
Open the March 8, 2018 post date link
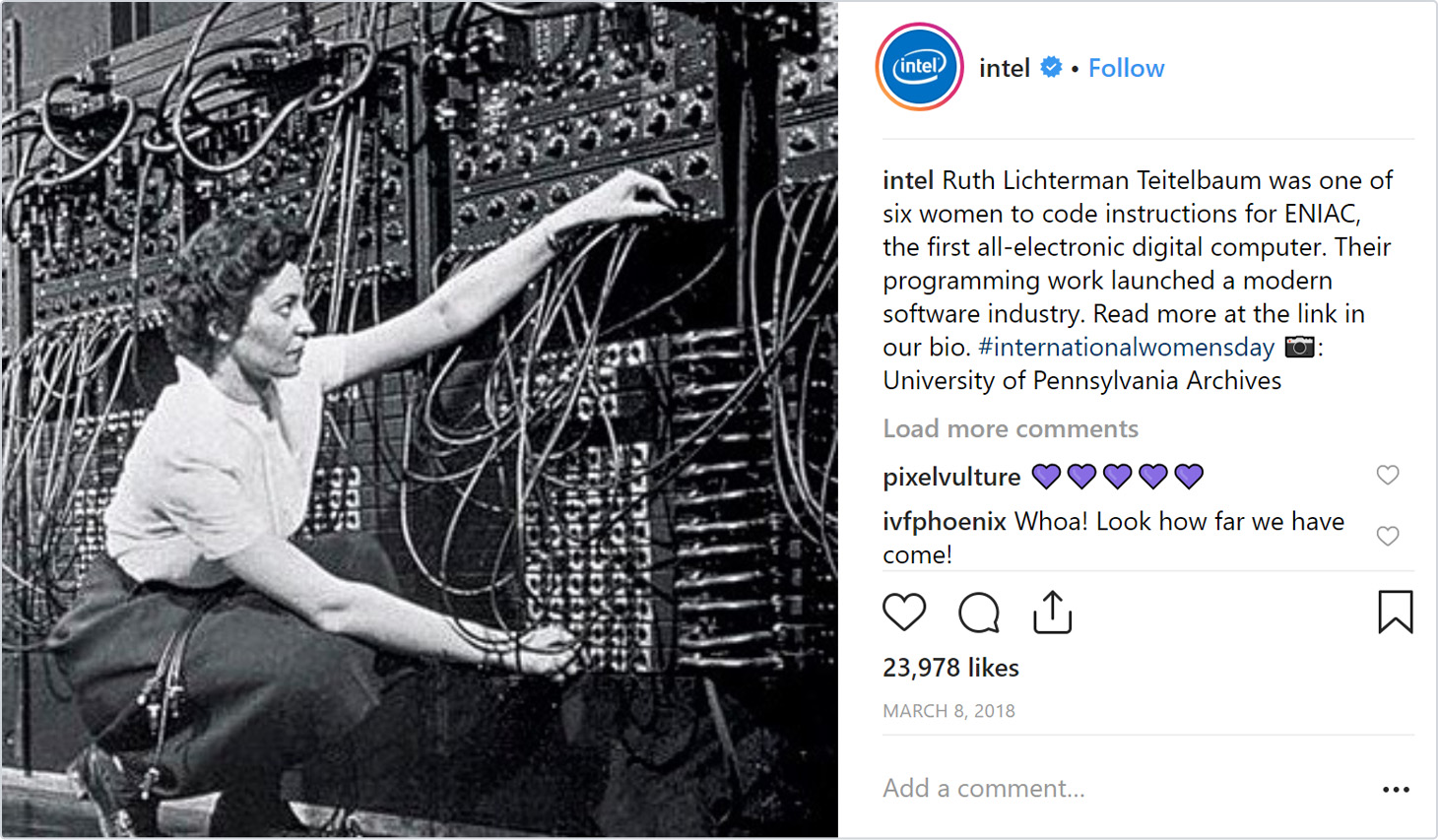point(948,711)
